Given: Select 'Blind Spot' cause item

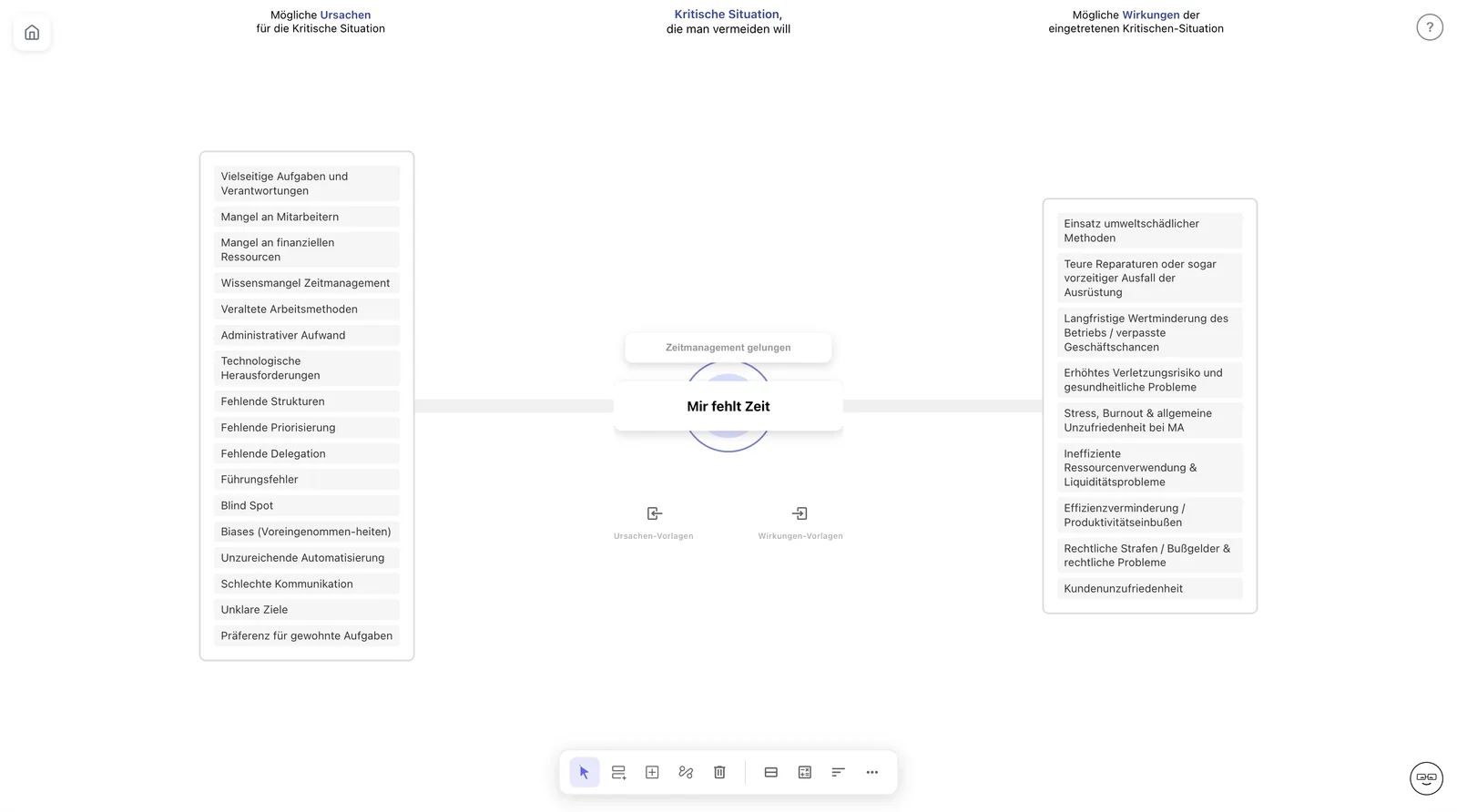Looking at the screenshot, I should 307,505.
